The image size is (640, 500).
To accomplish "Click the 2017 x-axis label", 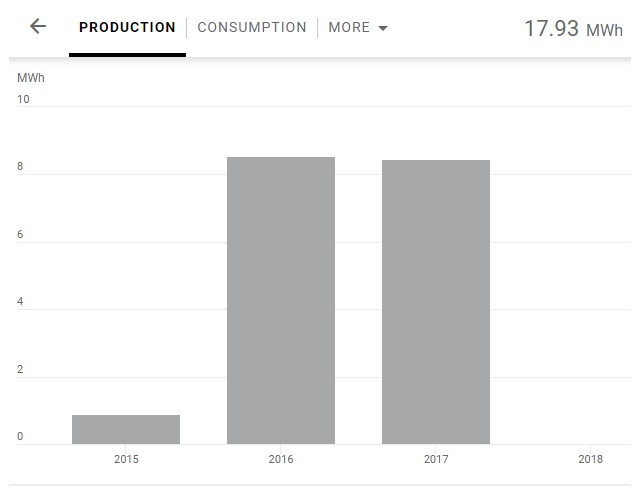I will click(x=436, y=460).
